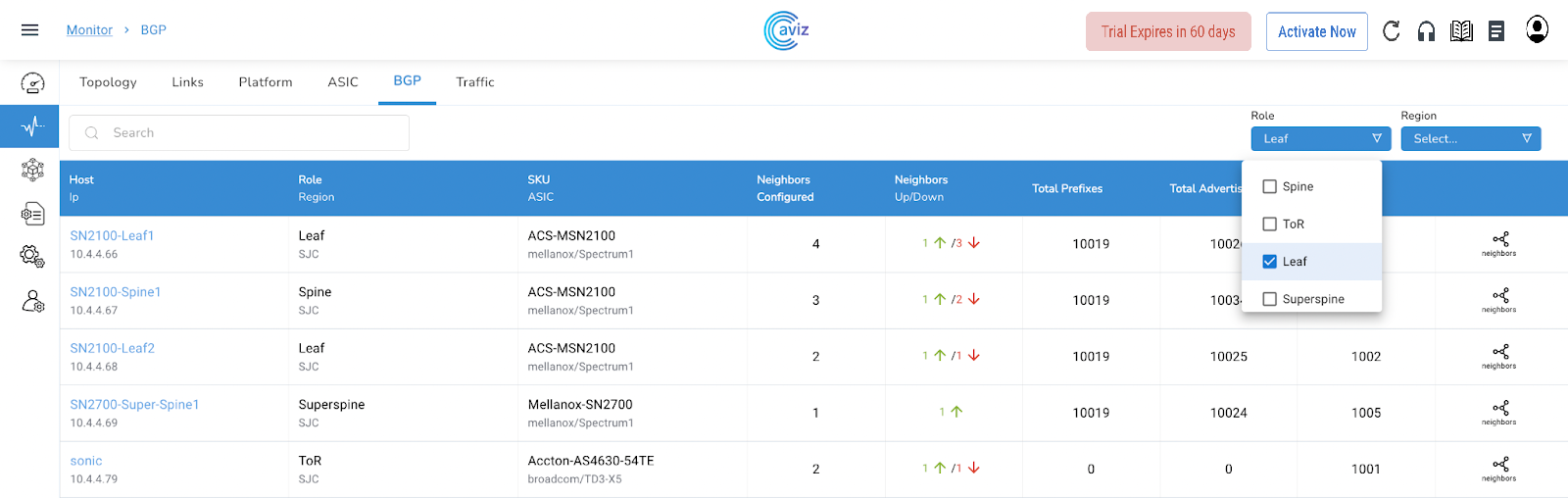
Task: Uncheck the Leaf role checkbox
Action: (x=1270, y=262)
